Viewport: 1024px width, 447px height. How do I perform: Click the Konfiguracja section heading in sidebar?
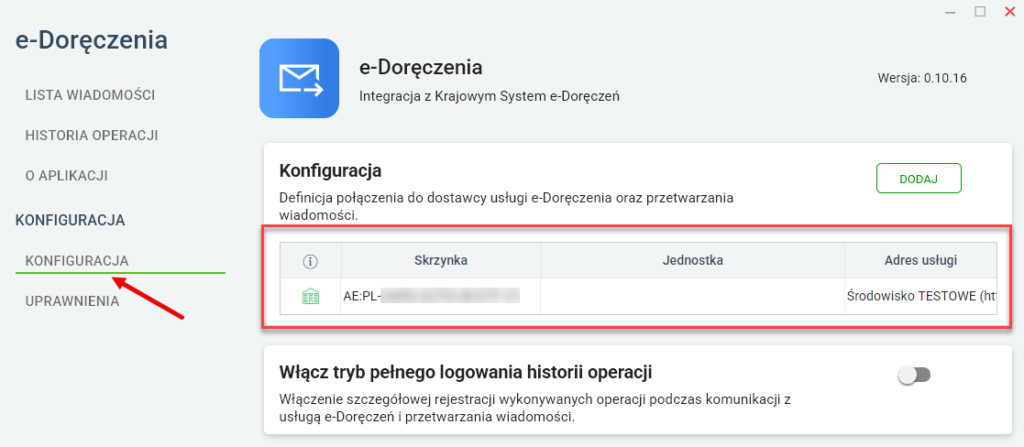point(70,220)
